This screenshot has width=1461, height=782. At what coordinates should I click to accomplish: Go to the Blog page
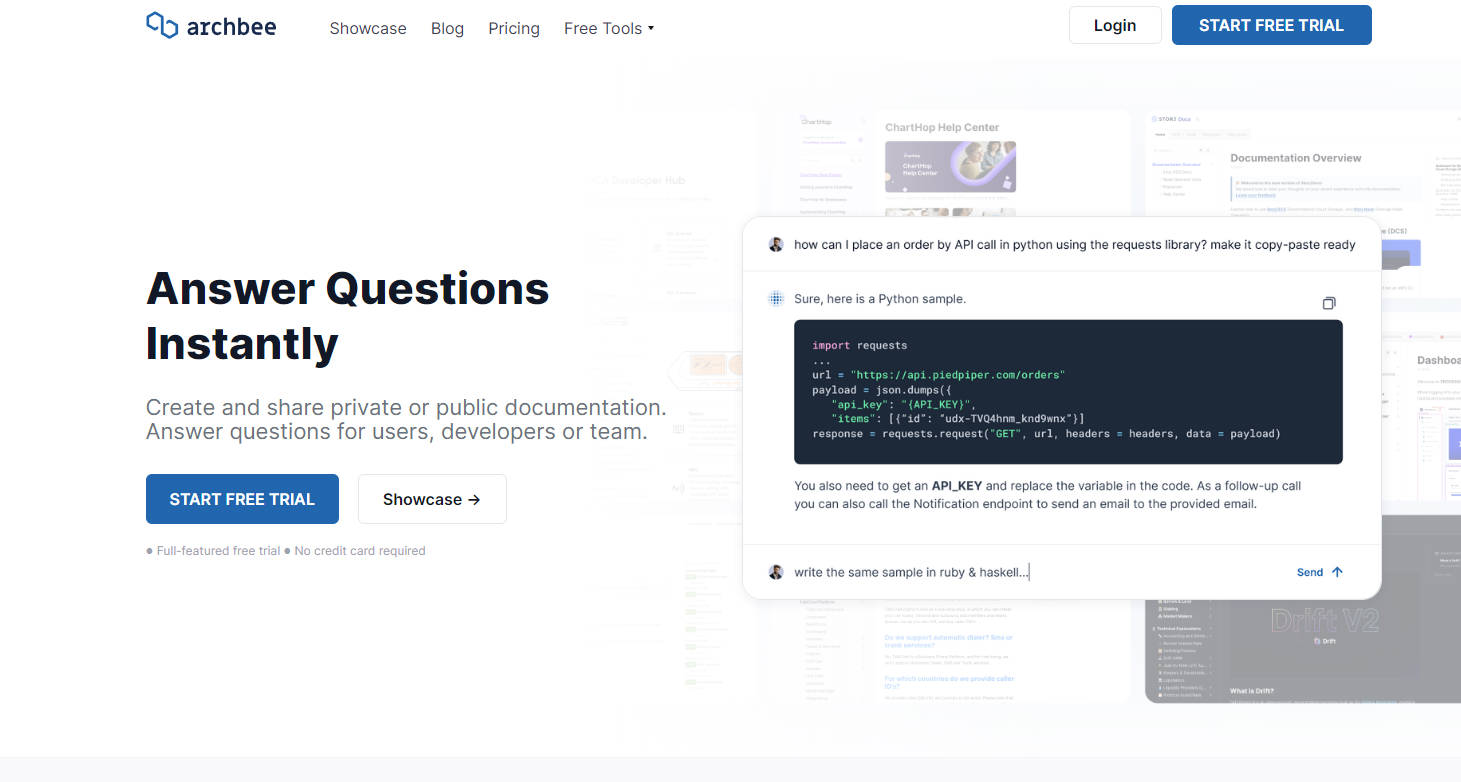447,28
